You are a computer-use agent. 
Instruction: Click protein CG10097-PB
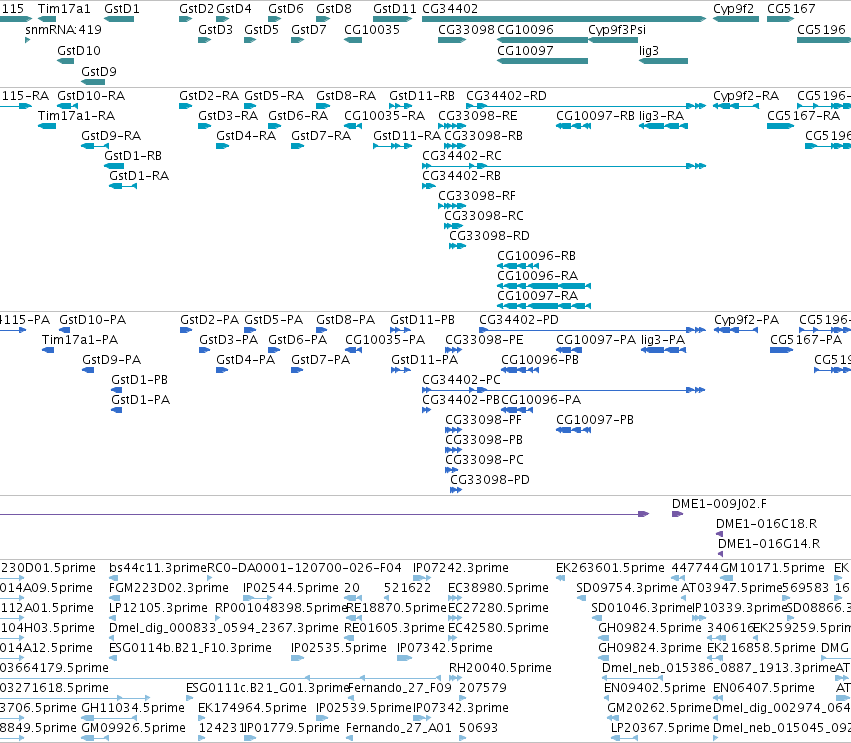pos(595,420)
